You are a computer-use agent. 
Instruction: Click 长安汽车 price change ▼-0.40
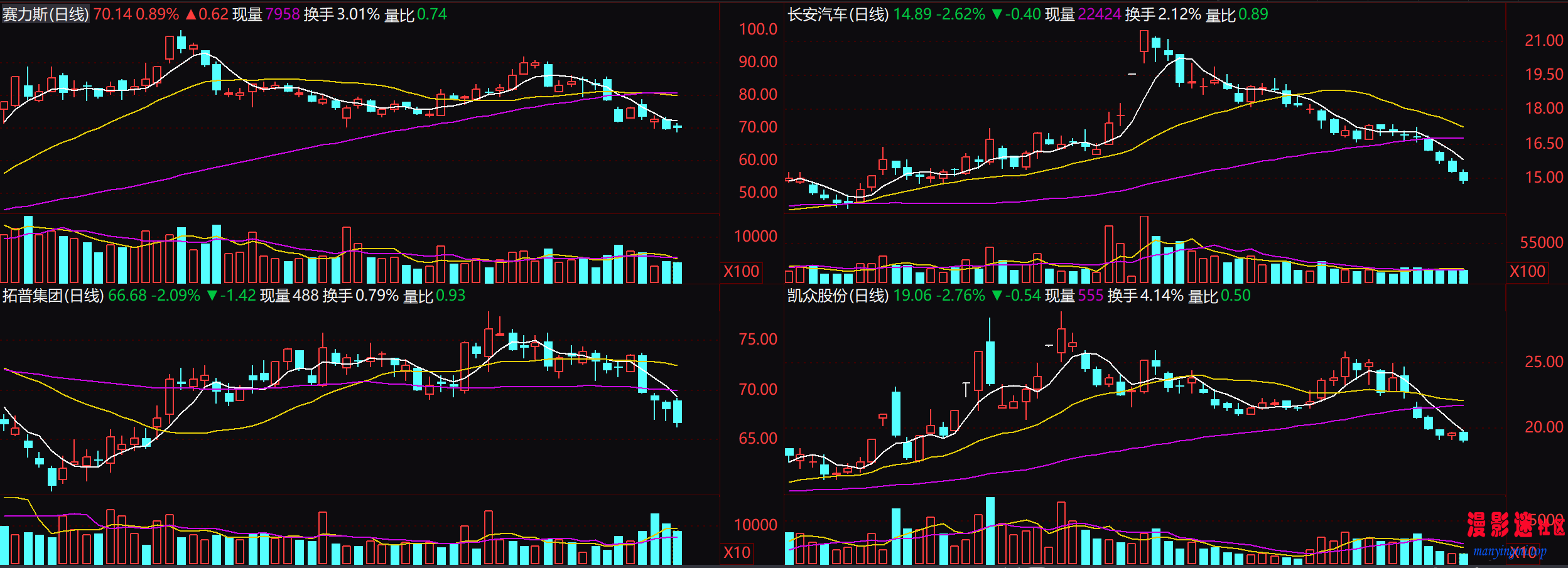1016,14
